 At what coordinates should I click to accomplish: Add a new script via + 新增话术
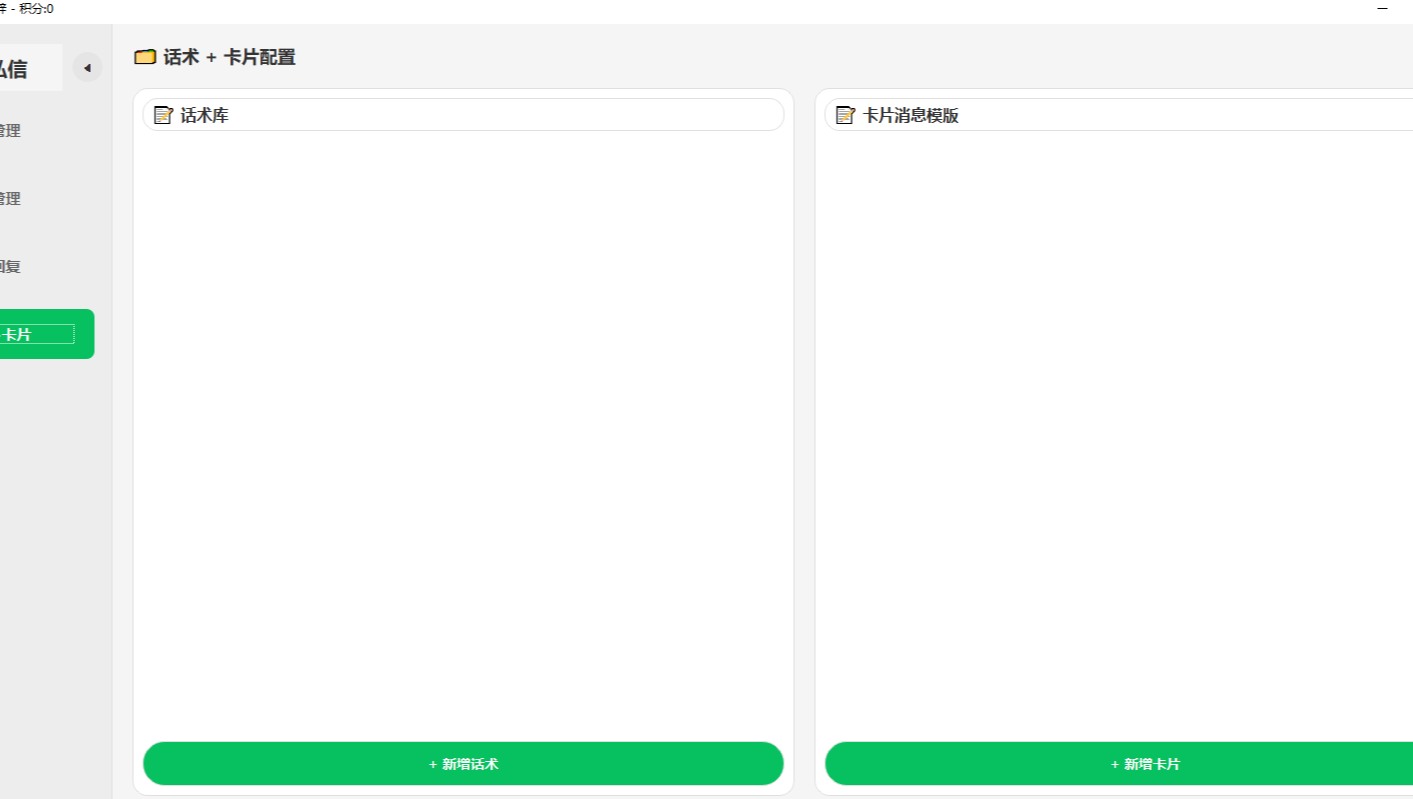(x=463, y=764)
